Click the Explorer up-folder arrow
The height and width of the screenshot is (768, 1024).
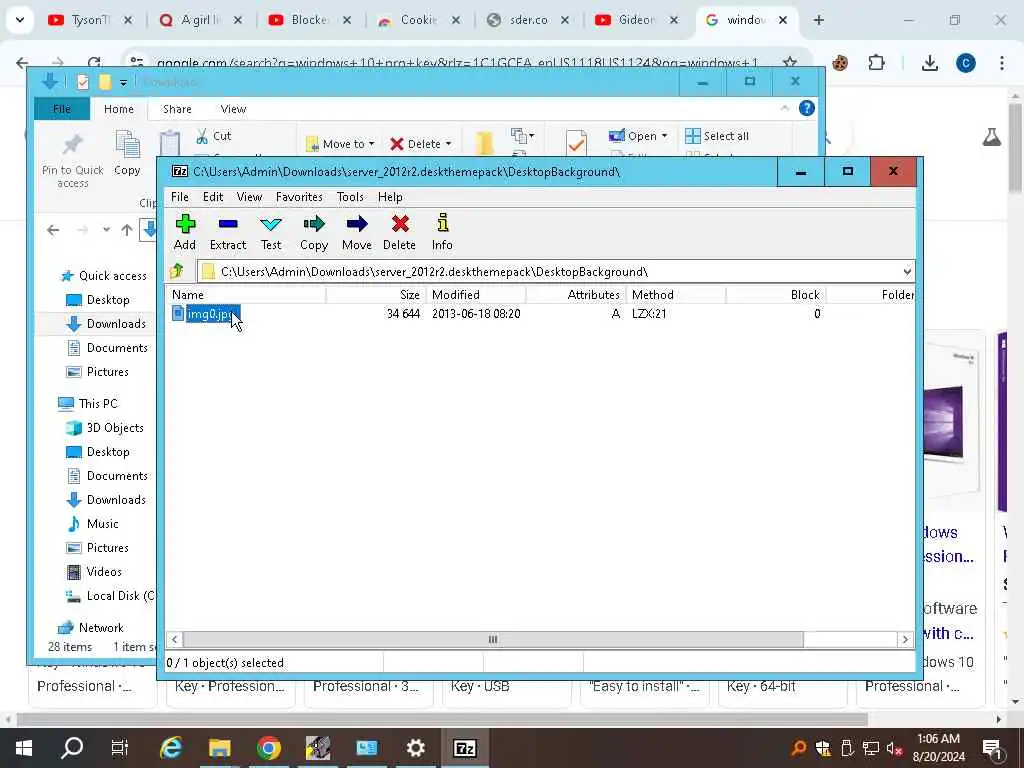(127, 230)
